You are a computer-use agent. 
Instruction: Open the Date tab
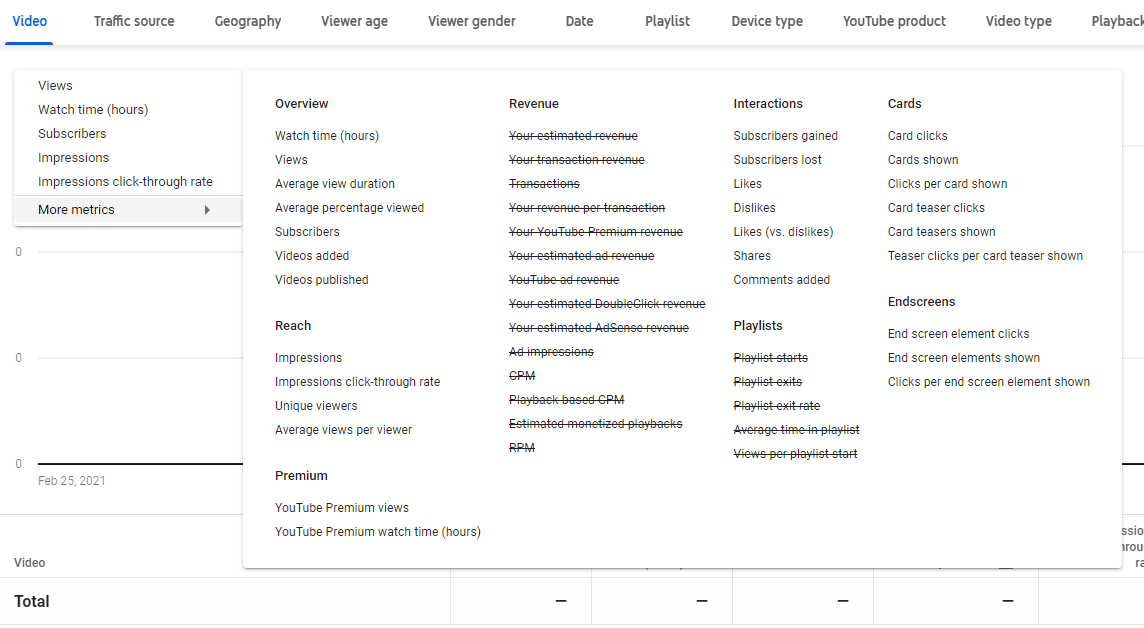point(578,20)
